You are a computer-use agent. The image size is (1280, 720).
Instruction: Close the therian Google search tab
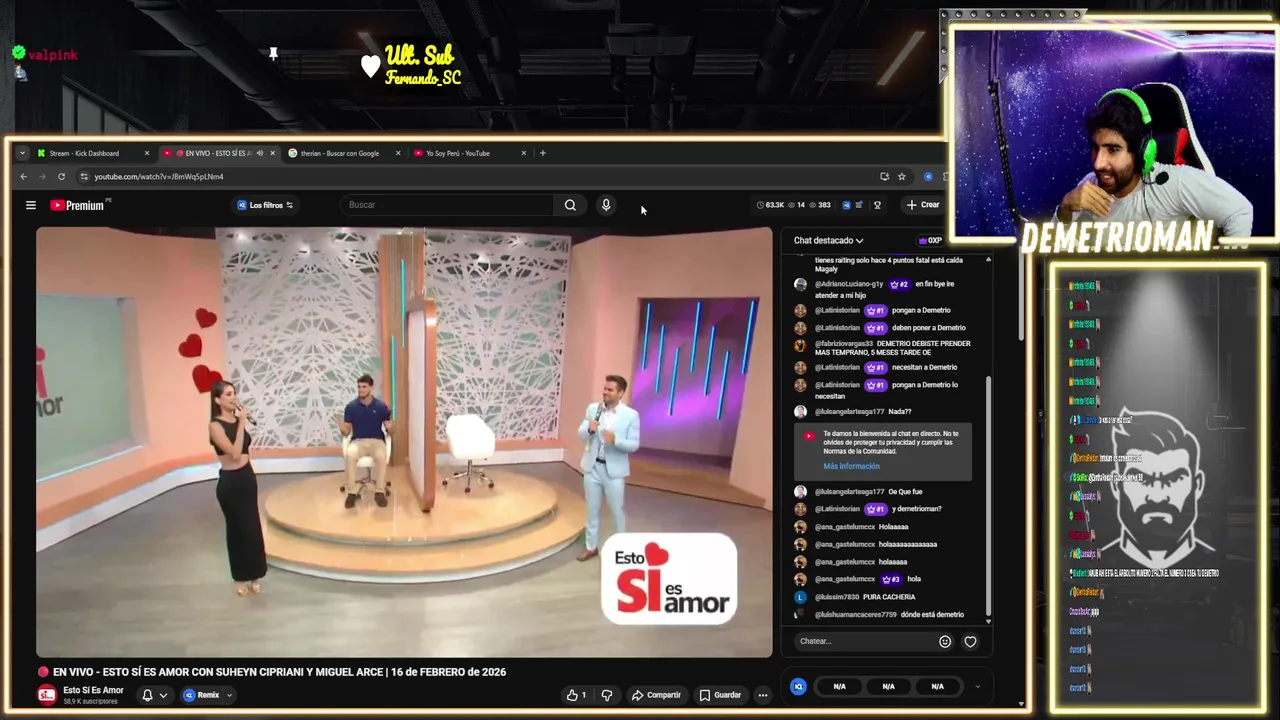coord(398,153)
